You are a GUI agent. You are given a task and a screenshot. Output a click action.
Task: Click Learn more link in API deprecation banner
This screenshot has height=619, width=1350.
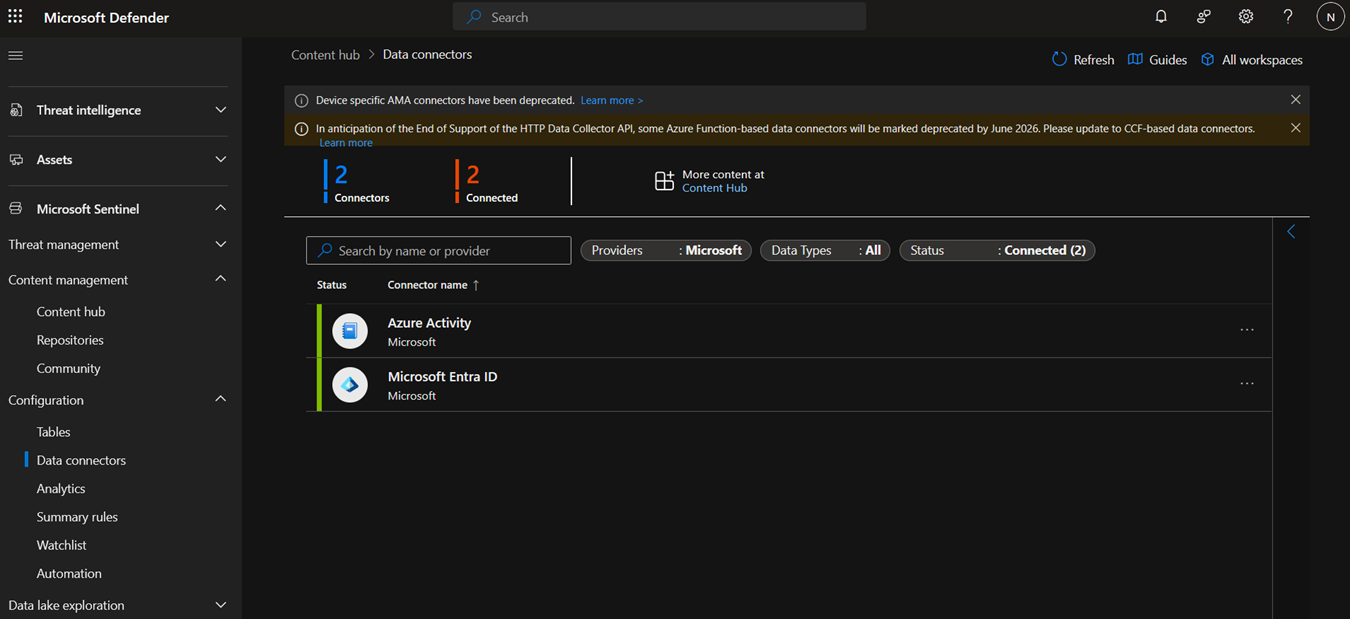pos(346,143)
